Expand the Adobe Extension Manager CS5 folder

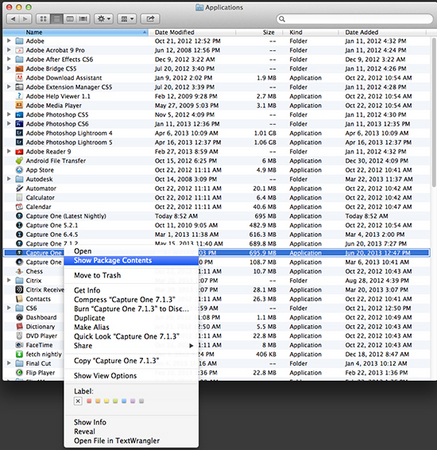[9, 87]
